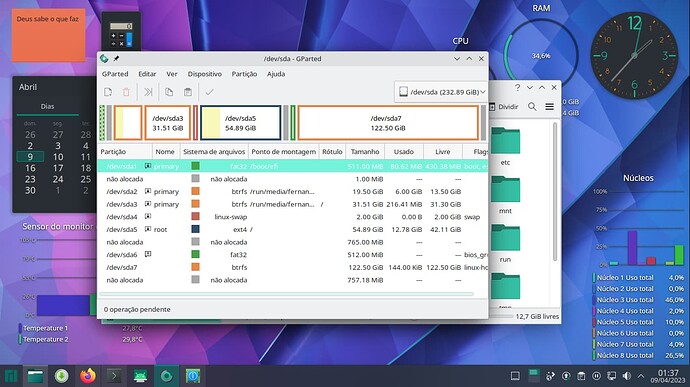690x387 pixels.
Task: Open the Dispositivo menu
Action: click(205, 74)
